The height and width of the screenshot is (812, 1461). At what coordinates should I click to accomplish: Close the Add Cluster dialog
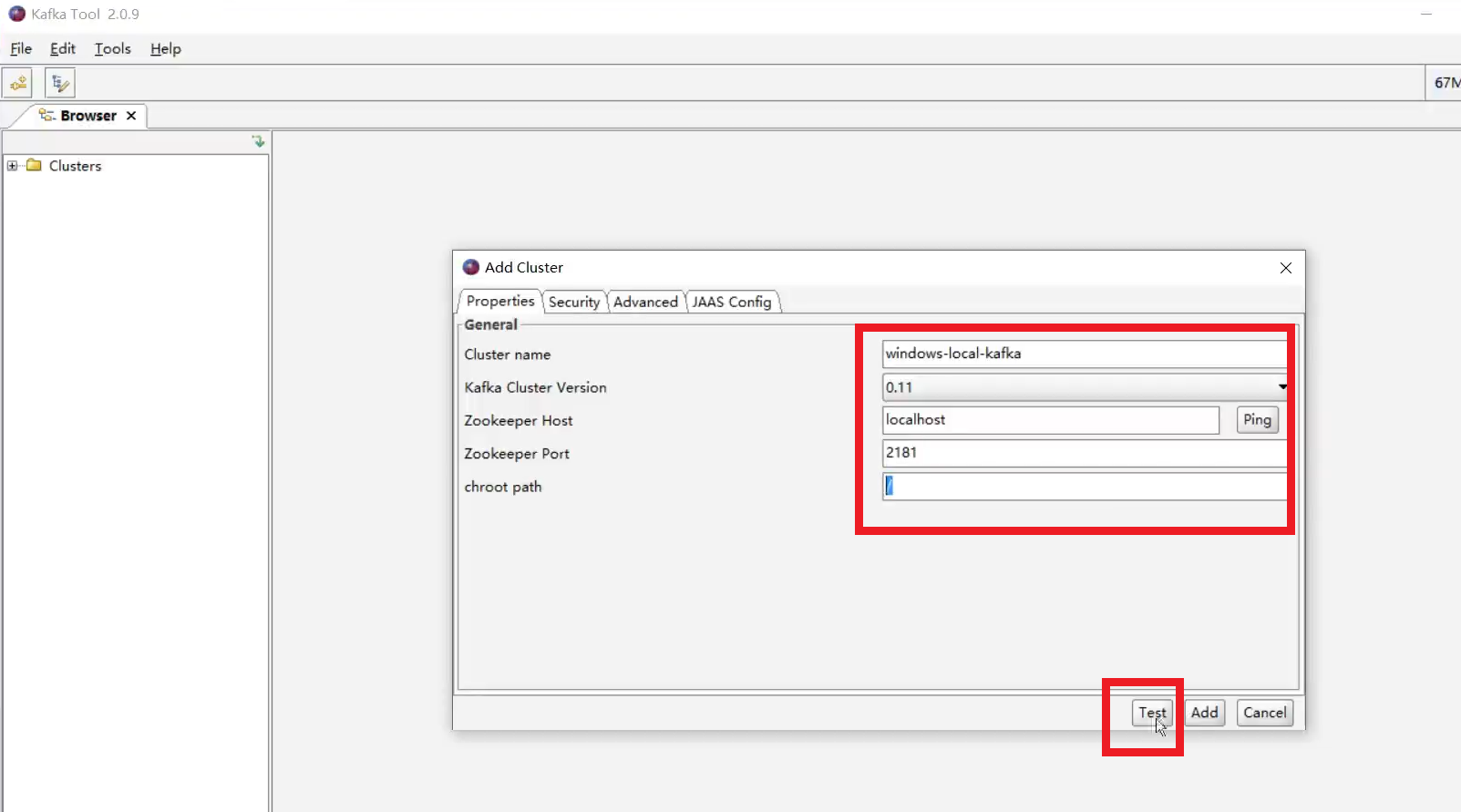pyautogui.click(x=1286, y=268)
